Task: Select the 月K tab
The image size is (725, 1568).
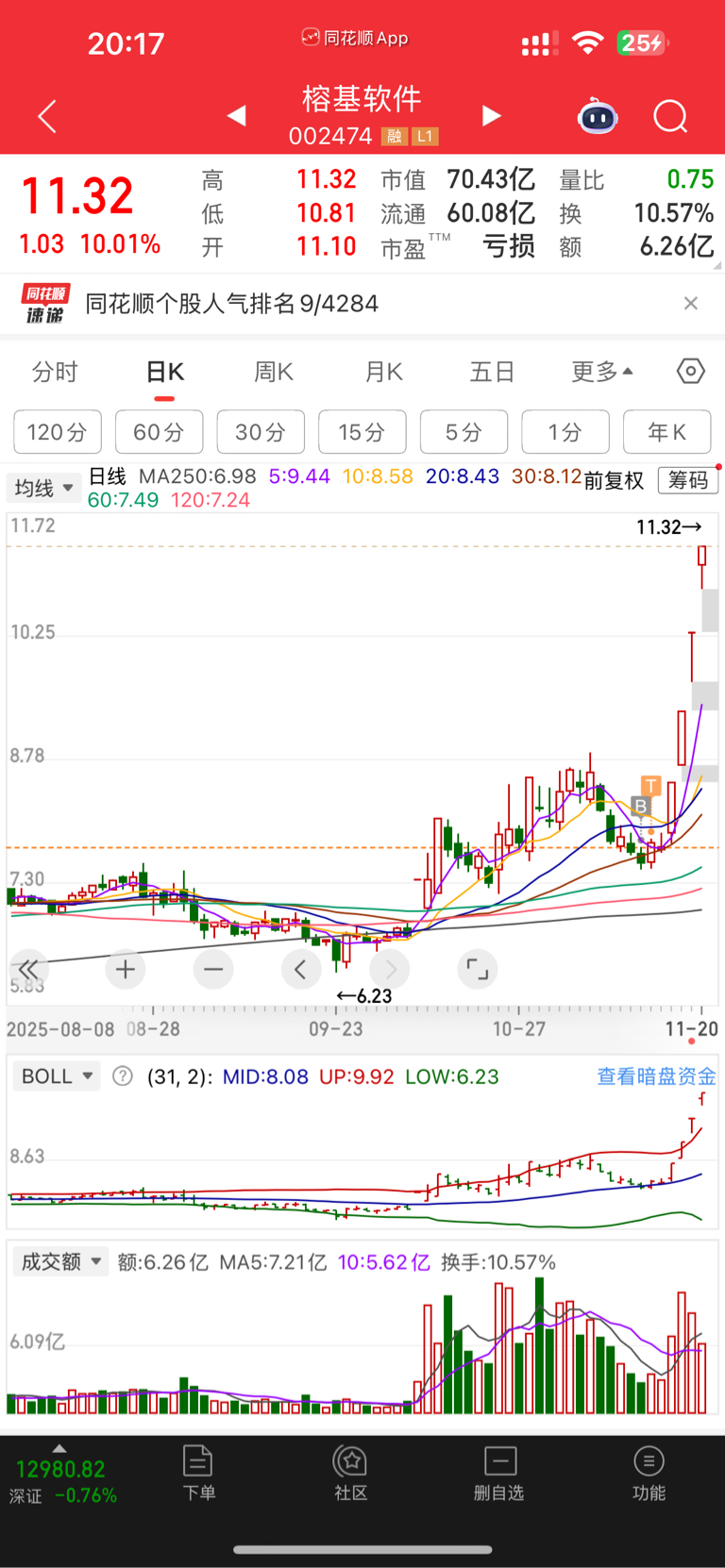Action: (x=384, y=372)
